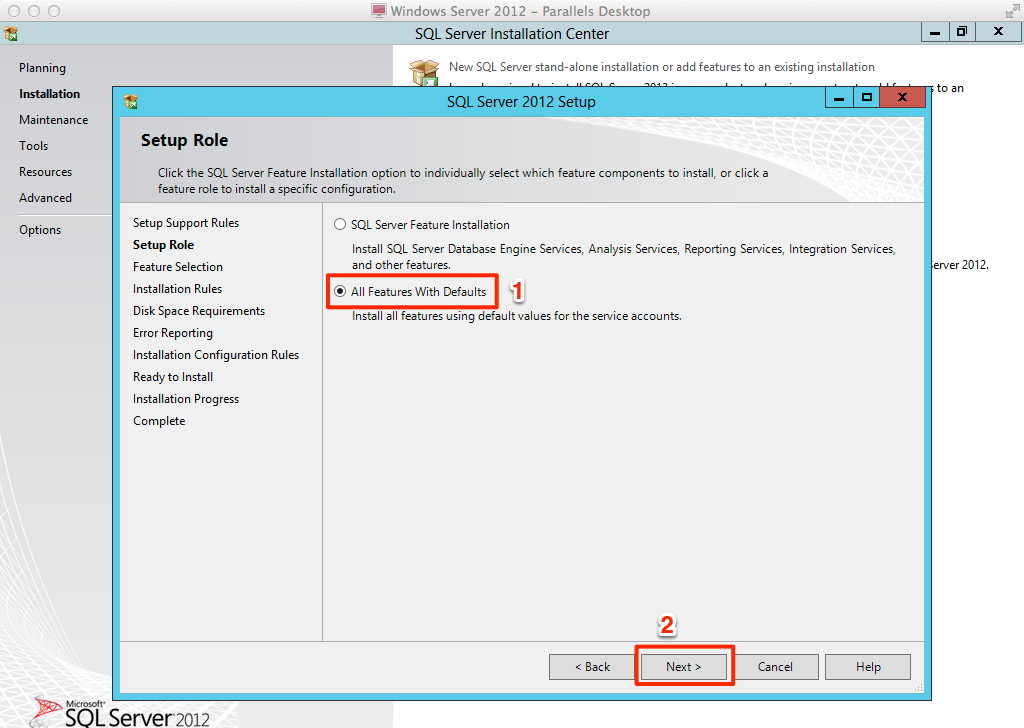This screenshot has width=1024, height=728.
Task: Click Disk Space Requirements step
Action: point(199,311)
